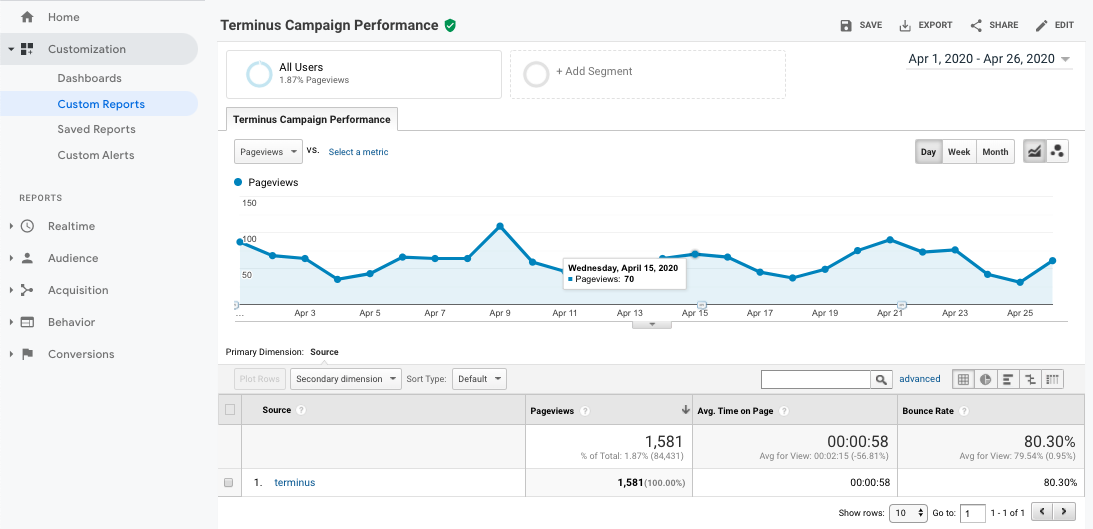Image resolution: width=1093 pixels, height=529 pixels.
Task: Click the Plot Rows button
Action: click(x=259, y=379)
